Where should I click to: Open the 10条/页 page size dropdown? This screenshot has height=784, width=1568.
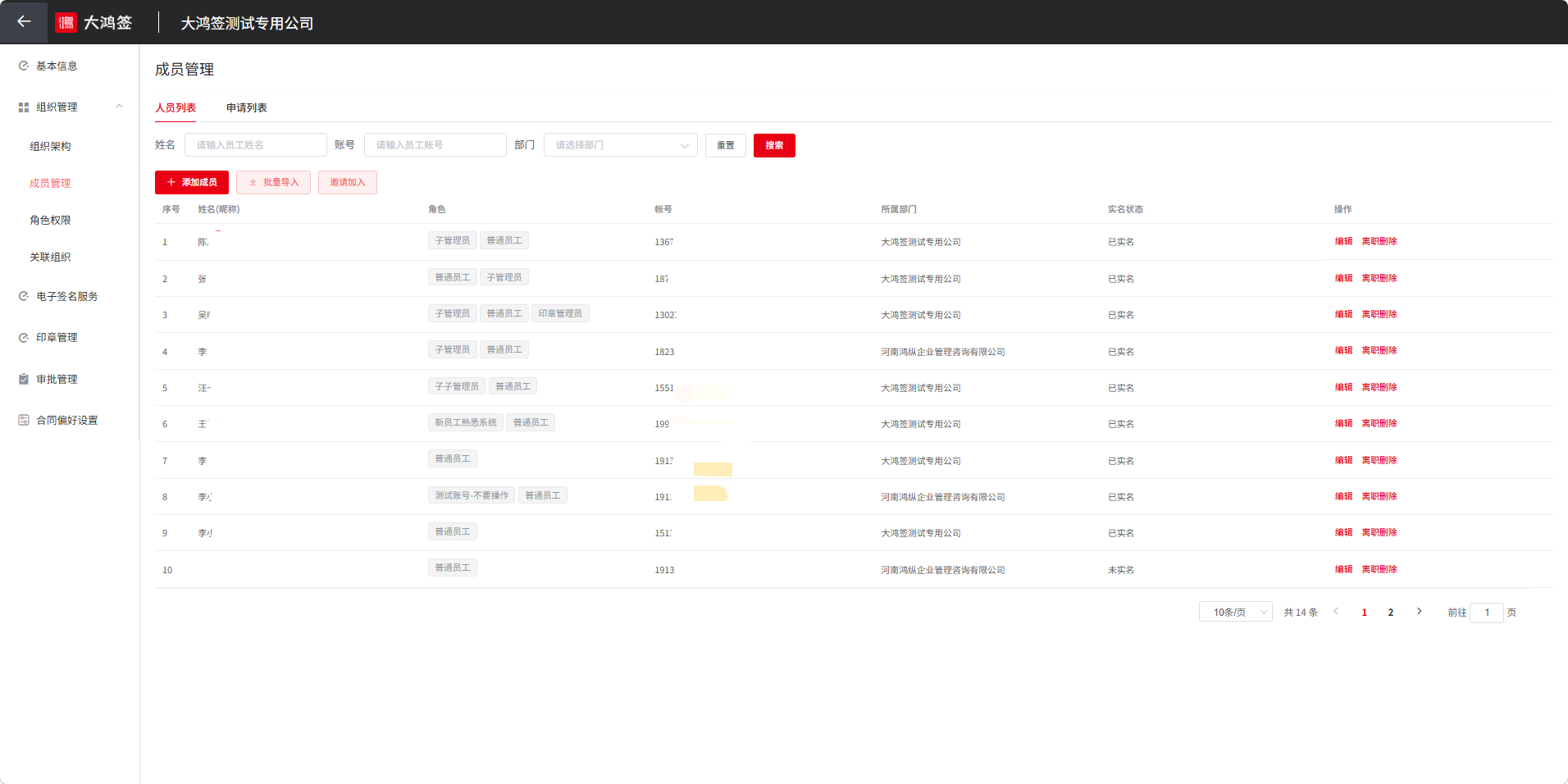(x=1235, y=613)
